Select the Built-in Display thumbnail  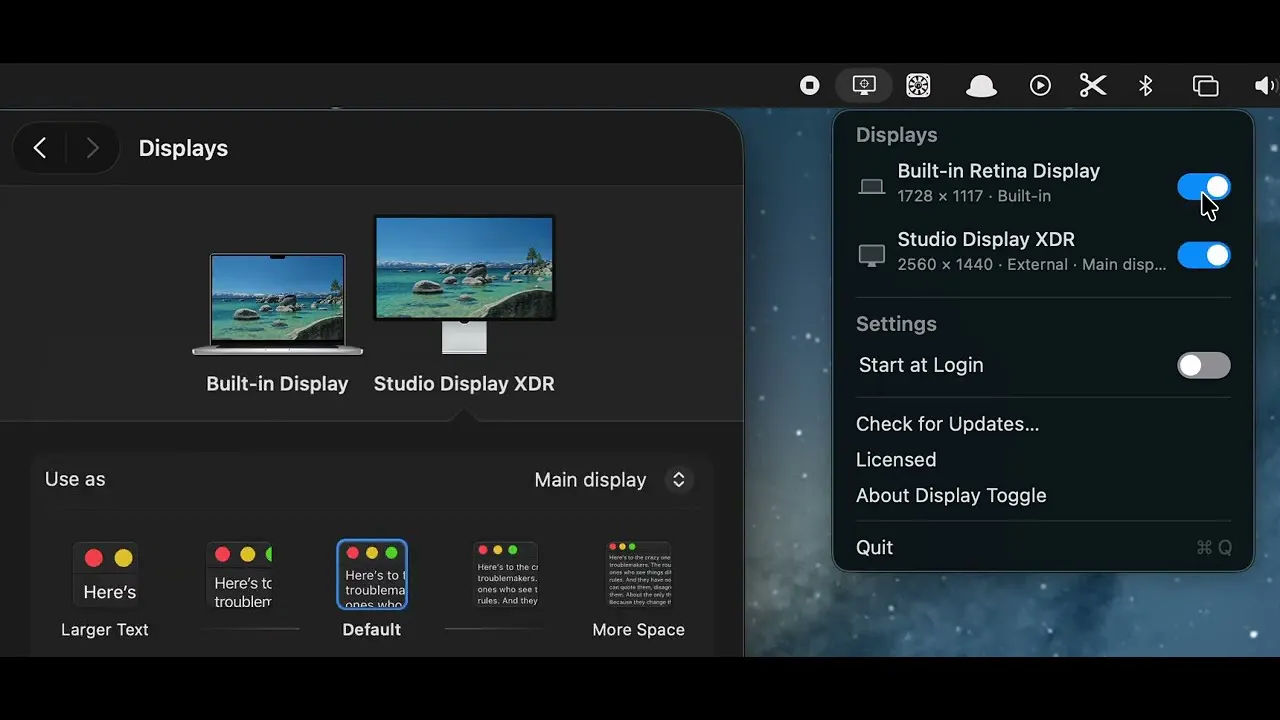277,303
